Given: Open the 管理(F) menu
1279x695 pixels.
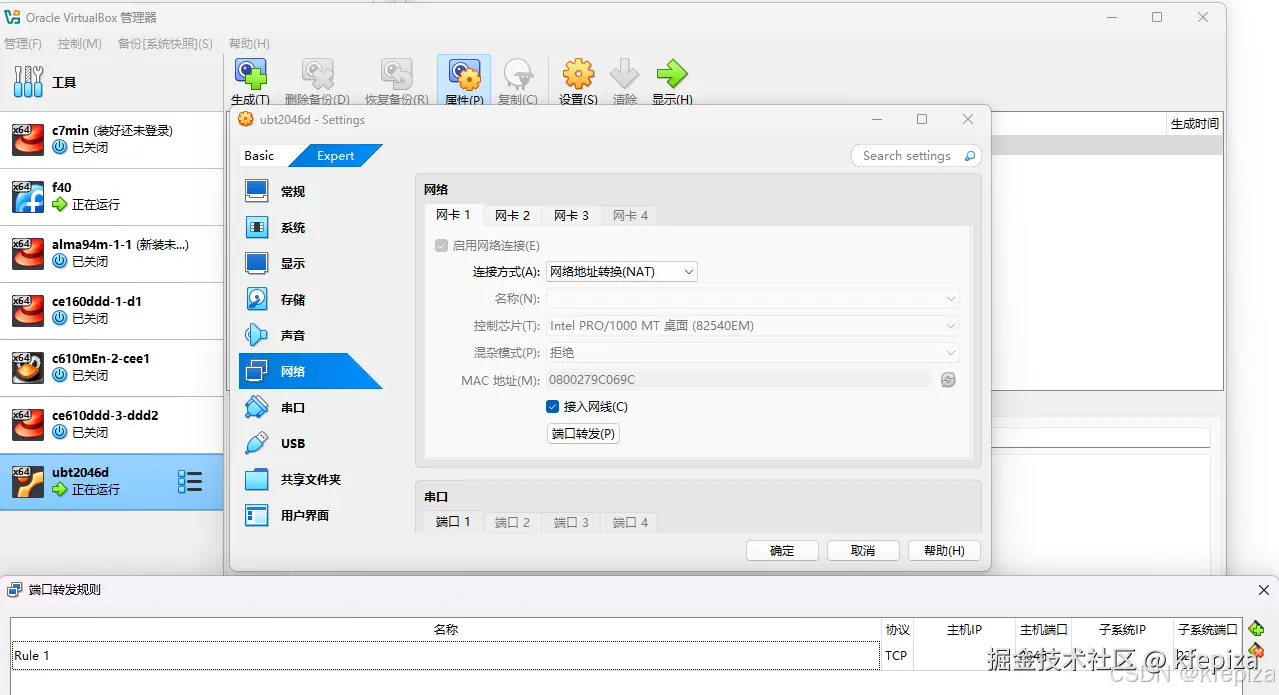Looking at the screenshot, I should tap(23, 44).
